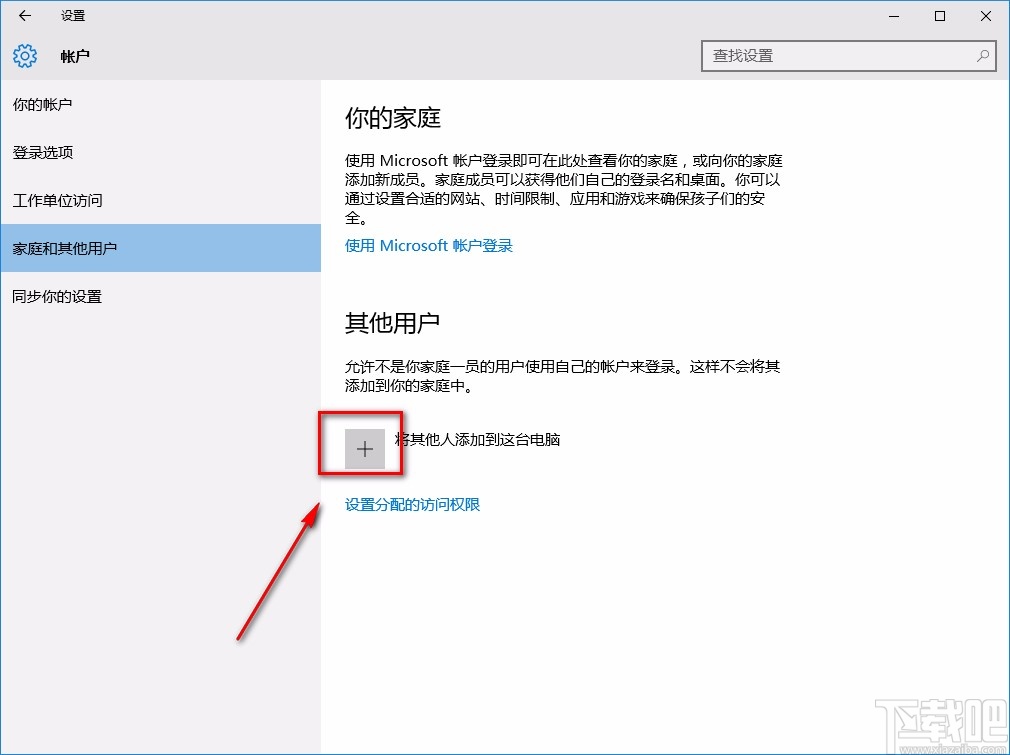Maximize the Settings window
The image size is (1010, 755).
click(x=940, y=16)
